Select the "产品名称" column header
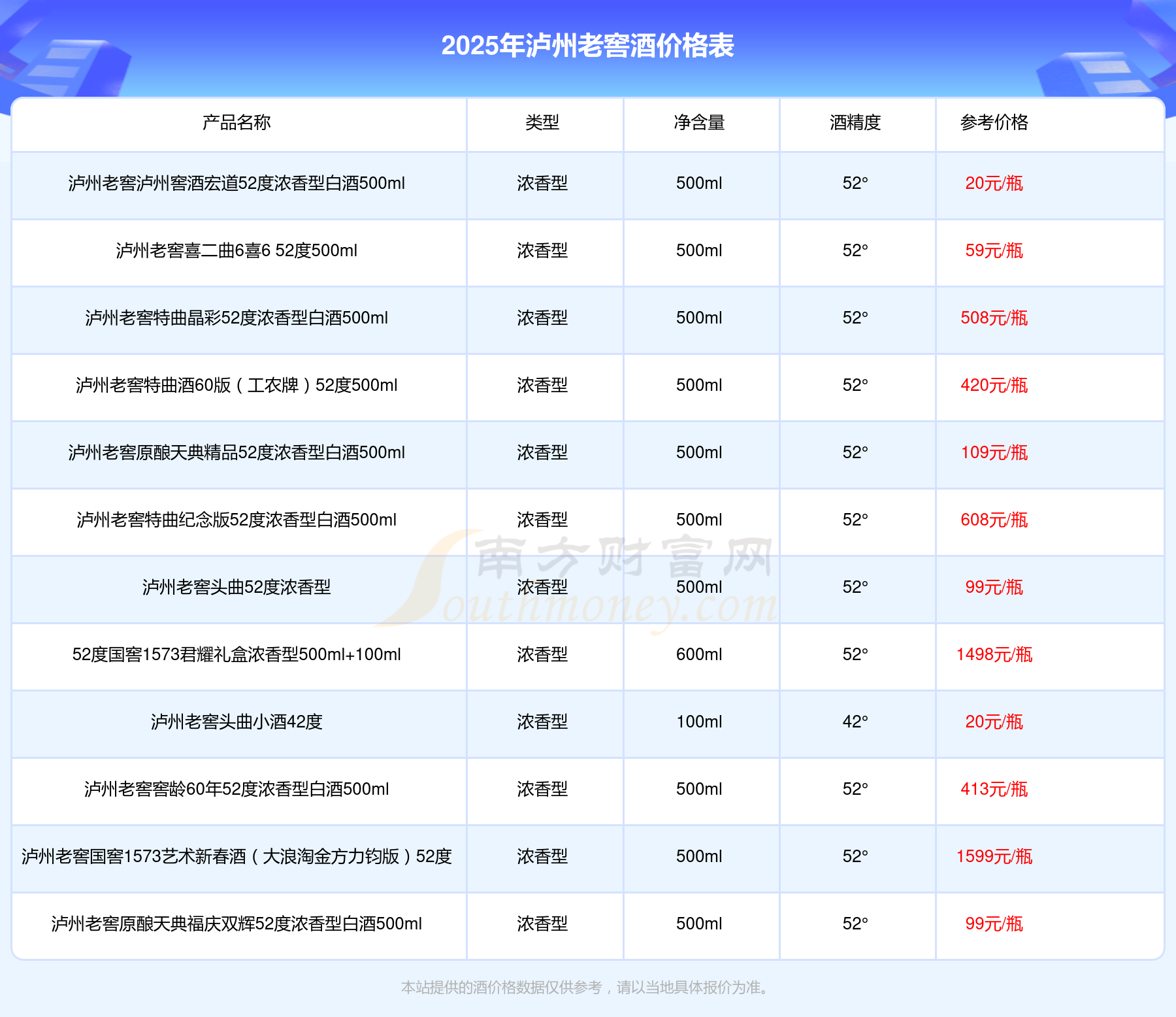1176x1017 pixels. 237,122
